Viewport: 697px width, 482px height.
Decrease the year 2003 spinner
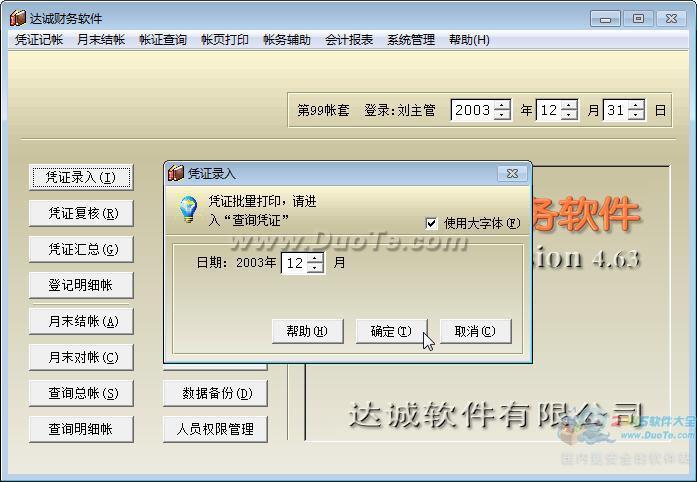coord(502,115)
